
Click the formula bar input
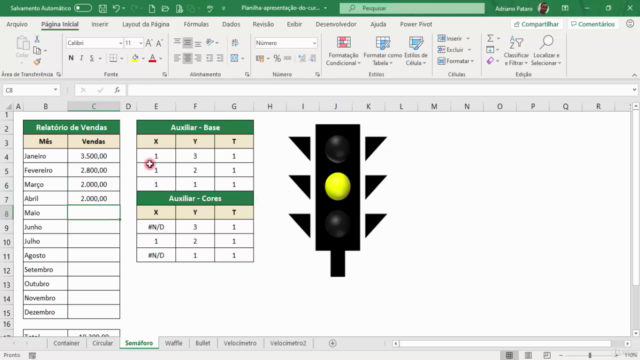point(380,90)
